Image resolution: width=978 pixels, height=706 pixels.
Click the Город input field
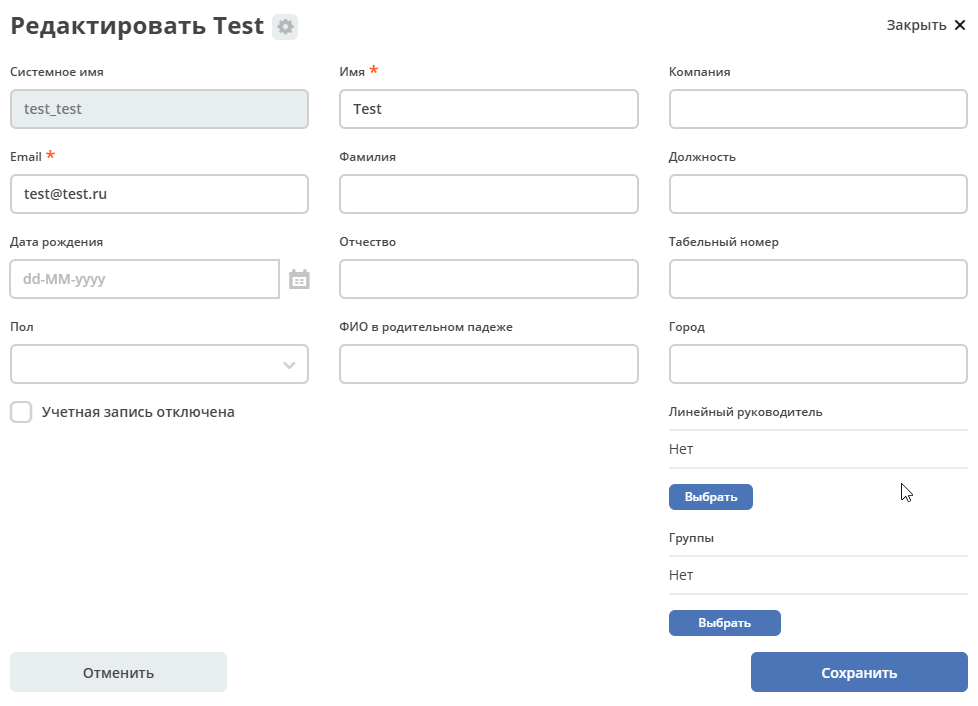click(818, 364)
